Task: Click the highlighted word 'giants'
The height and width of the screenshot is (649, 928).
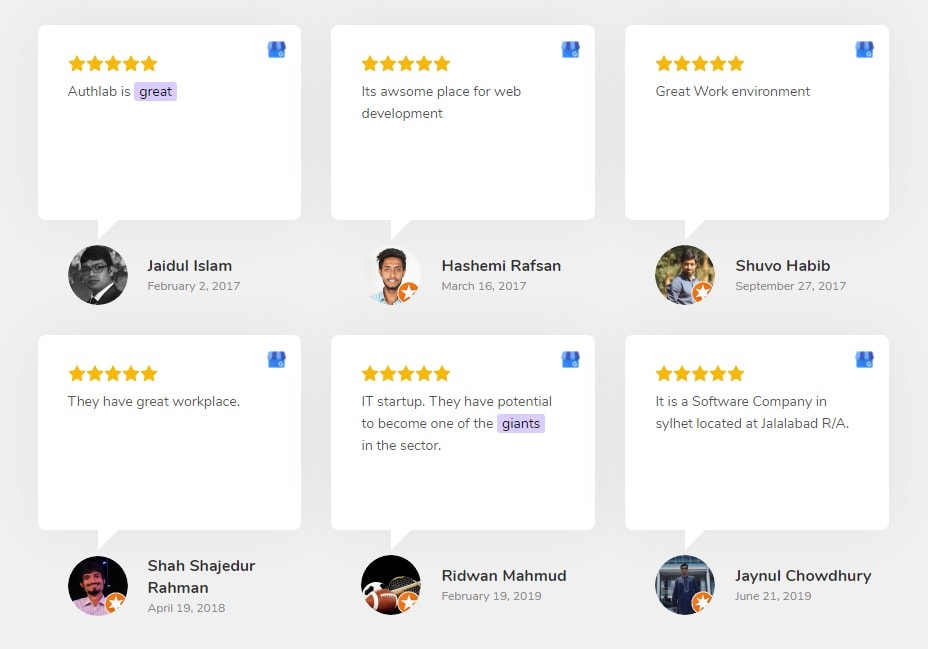Action: pyautogui.click(x=521, y=424)
